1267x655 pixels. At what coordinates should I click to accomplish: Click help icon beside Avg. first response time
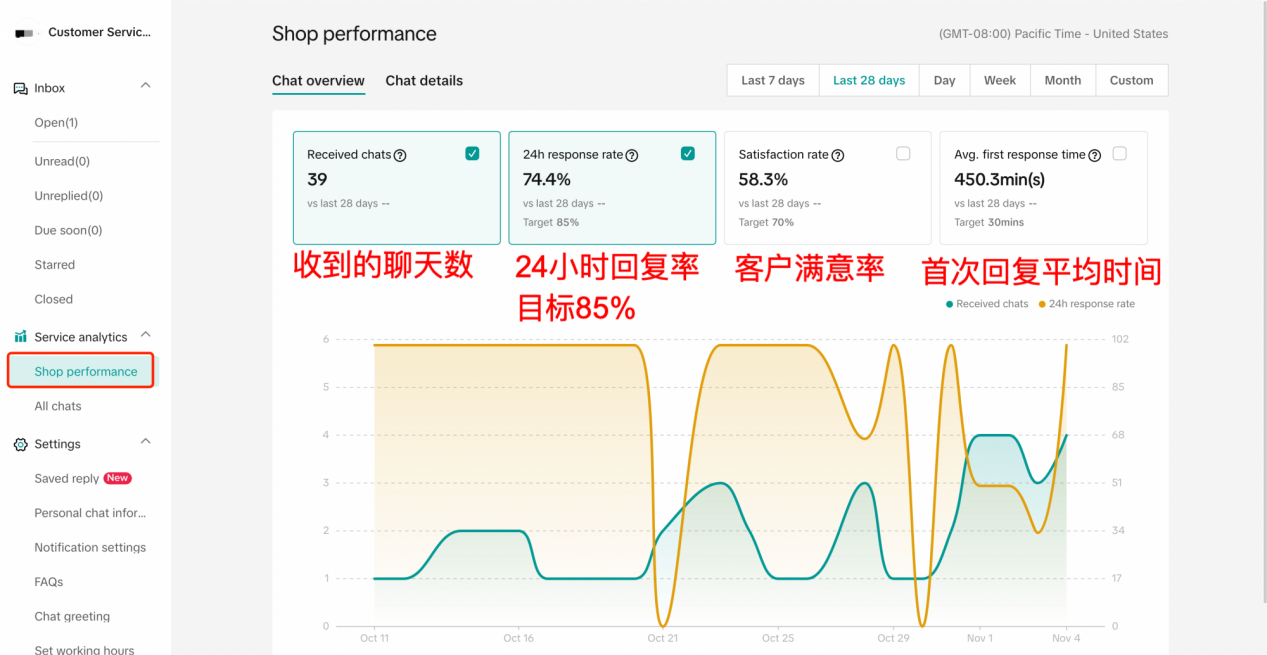coord(1095,155)
